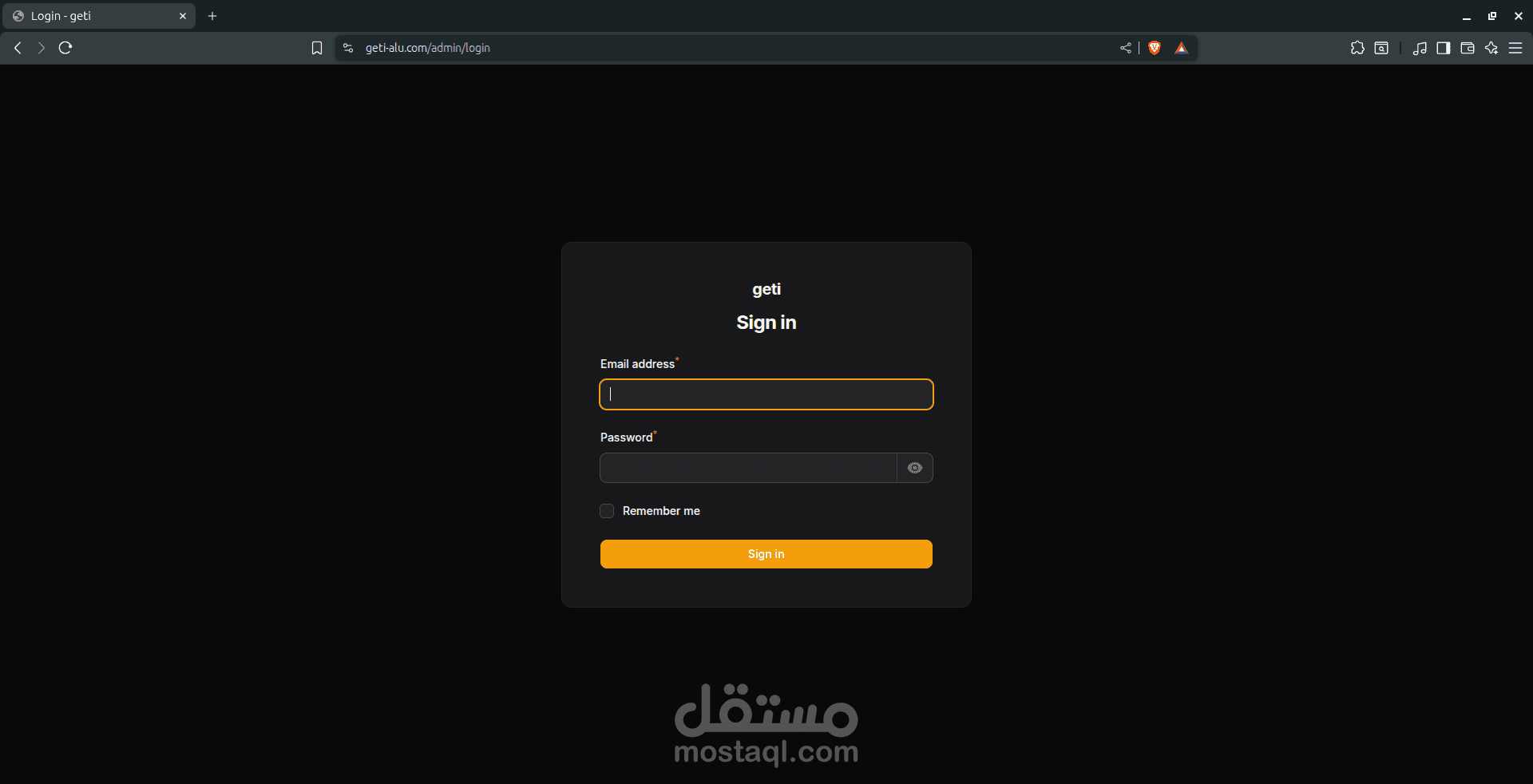The height and width of the screenshot is (784, 1533).
Task: Toggle the sidebar panel icon
Action: 1444,48
